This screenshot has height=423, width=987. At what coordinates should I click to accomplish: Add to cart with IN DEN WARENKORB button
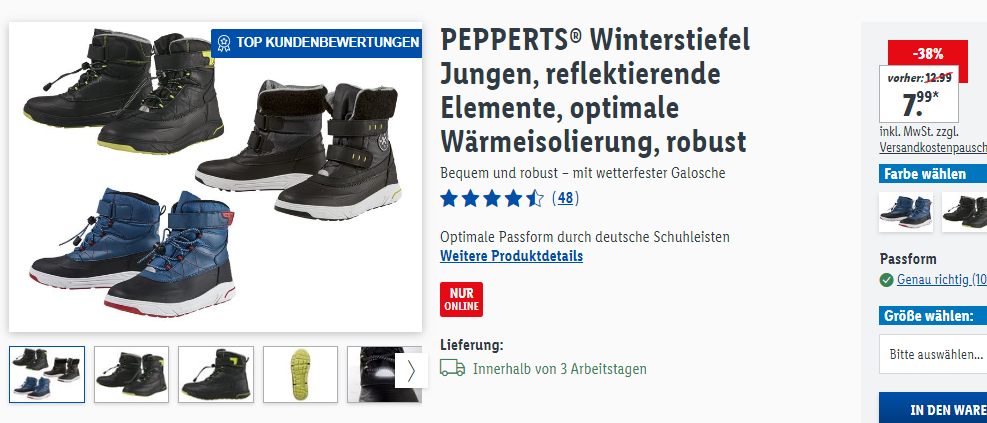click(x=933, y=410)
